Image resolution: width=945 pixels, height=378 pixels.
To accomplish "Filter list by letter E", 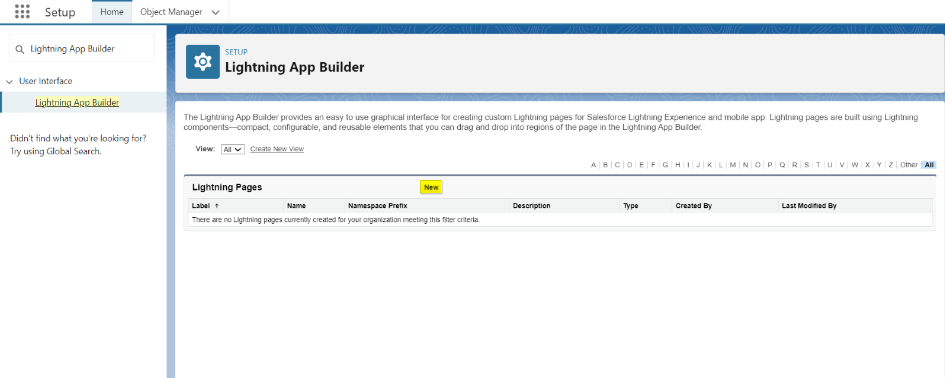I will pos(642,165).
